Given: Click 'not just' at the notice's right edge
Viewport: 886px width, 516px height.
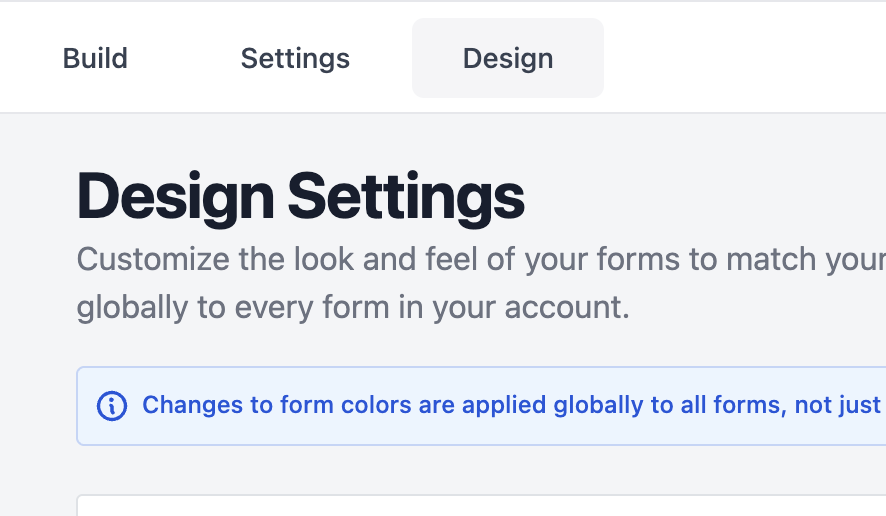Looking at the screenshot, I should (x=838, y=405).
